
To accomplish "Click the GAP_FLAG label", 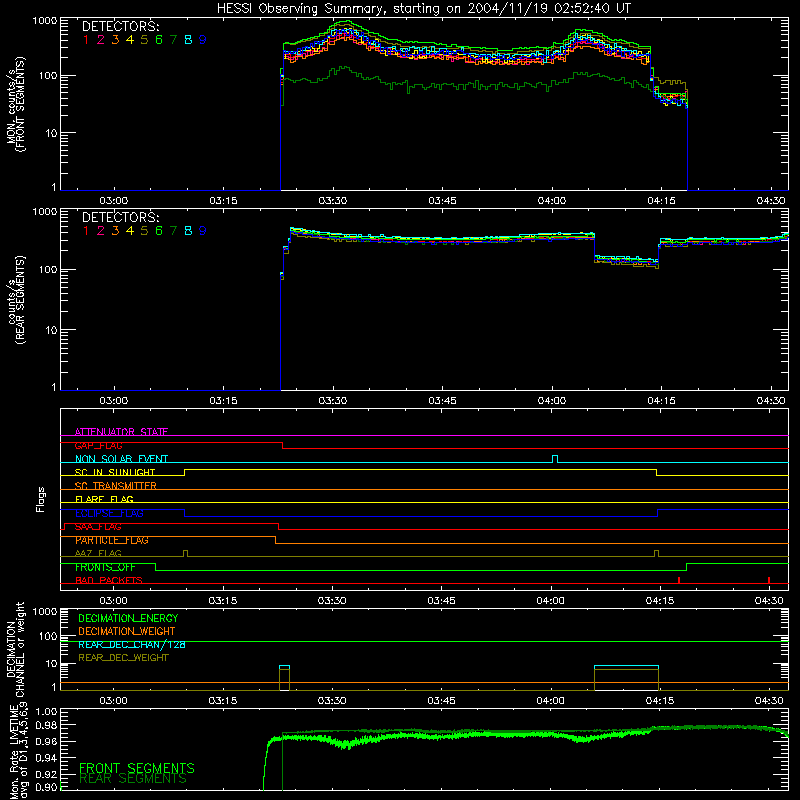I will point(99,445).
